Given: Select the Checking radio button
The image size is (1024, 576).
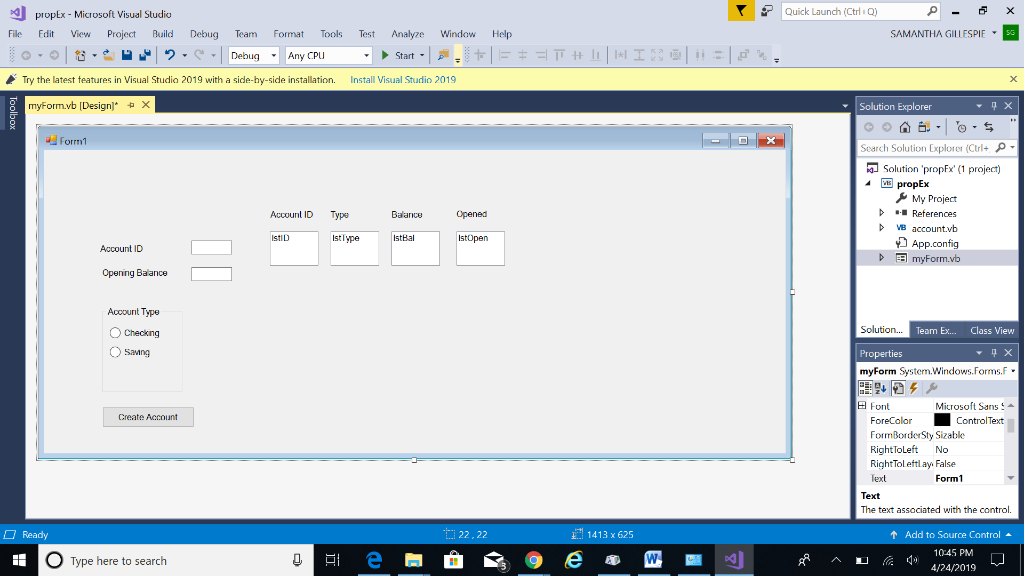Looking at the screenshot, I should click(116, 333).
